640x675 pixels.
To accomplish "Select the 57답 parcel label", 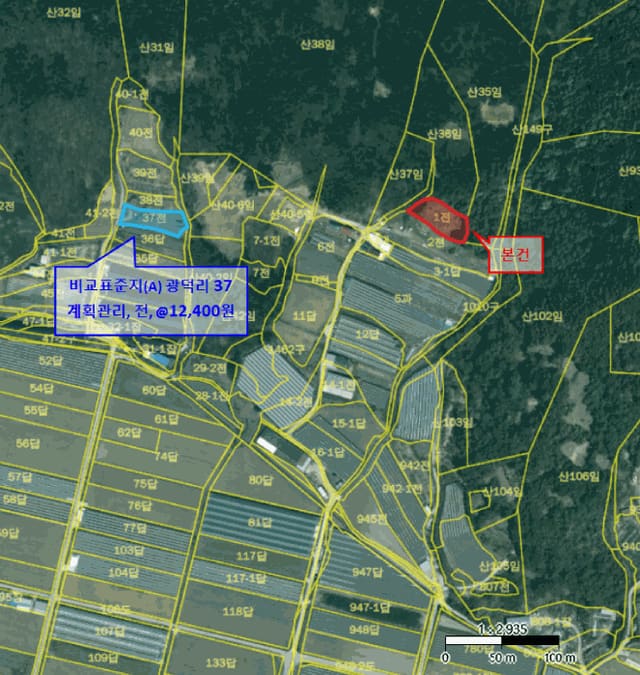I will [x=20, y=477].
